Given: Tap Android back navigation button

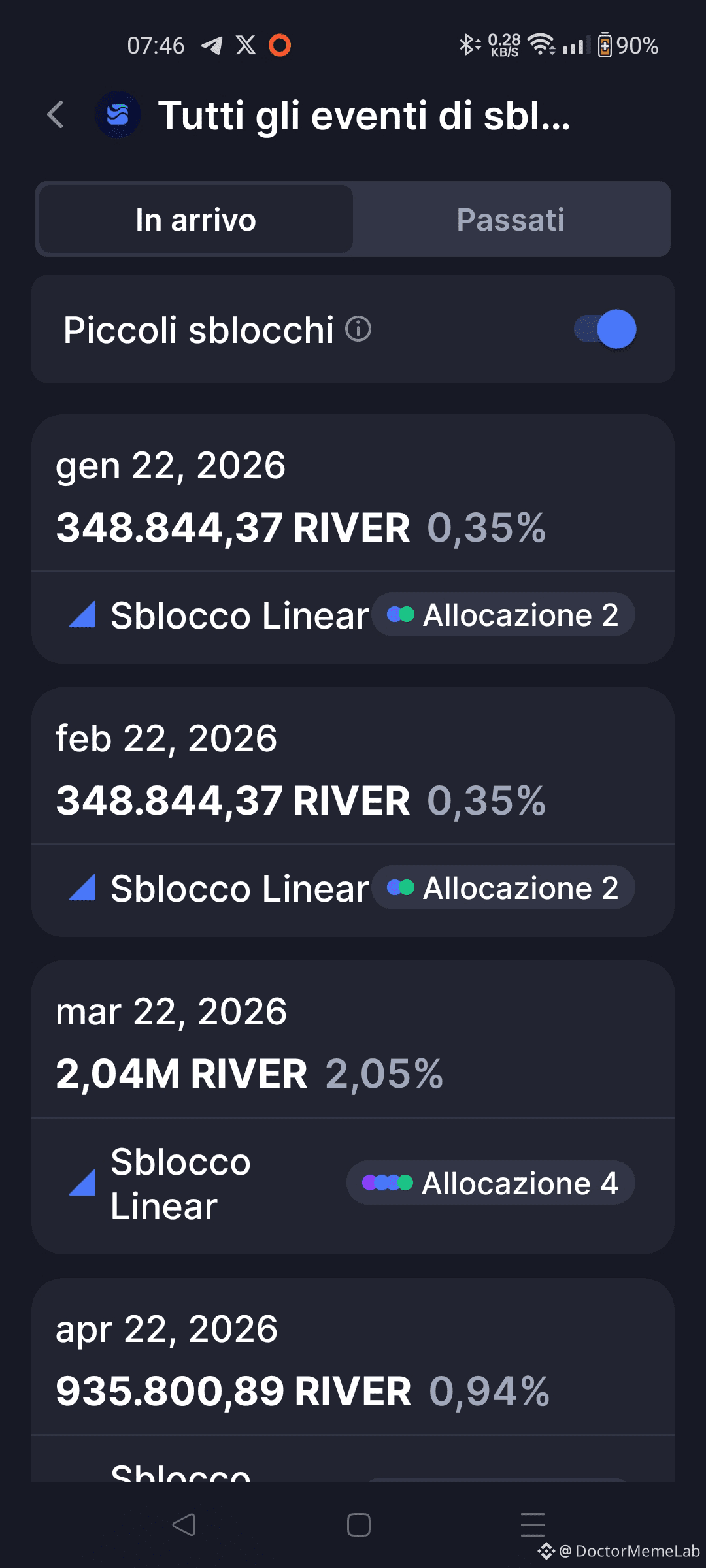Looking at the screenshot, I should pyautogui.click(x=184, y=1525).
